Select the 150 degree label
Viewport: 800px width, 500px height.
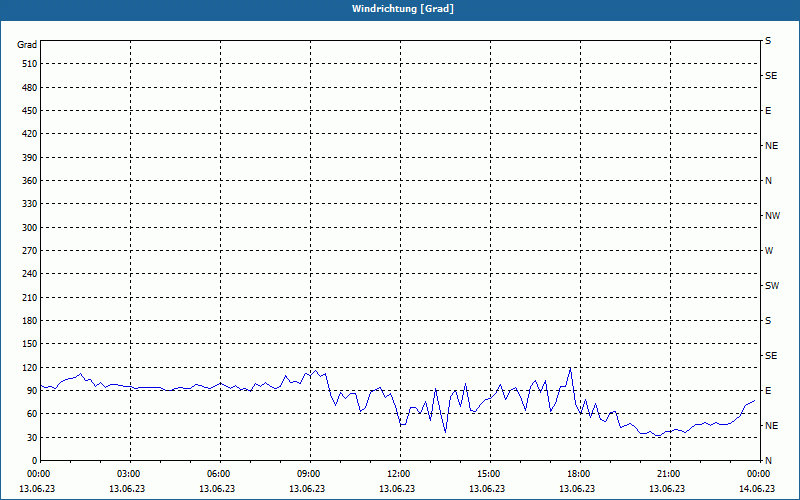[30, 344]
